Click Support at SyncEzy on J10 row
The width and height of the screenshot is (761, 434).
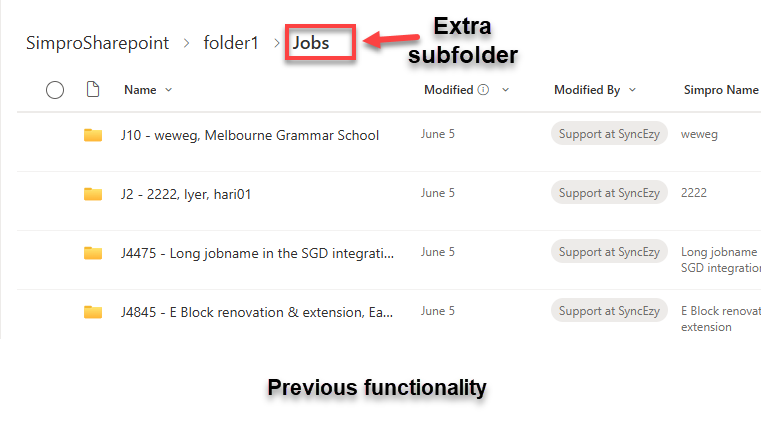coord(609,134)
